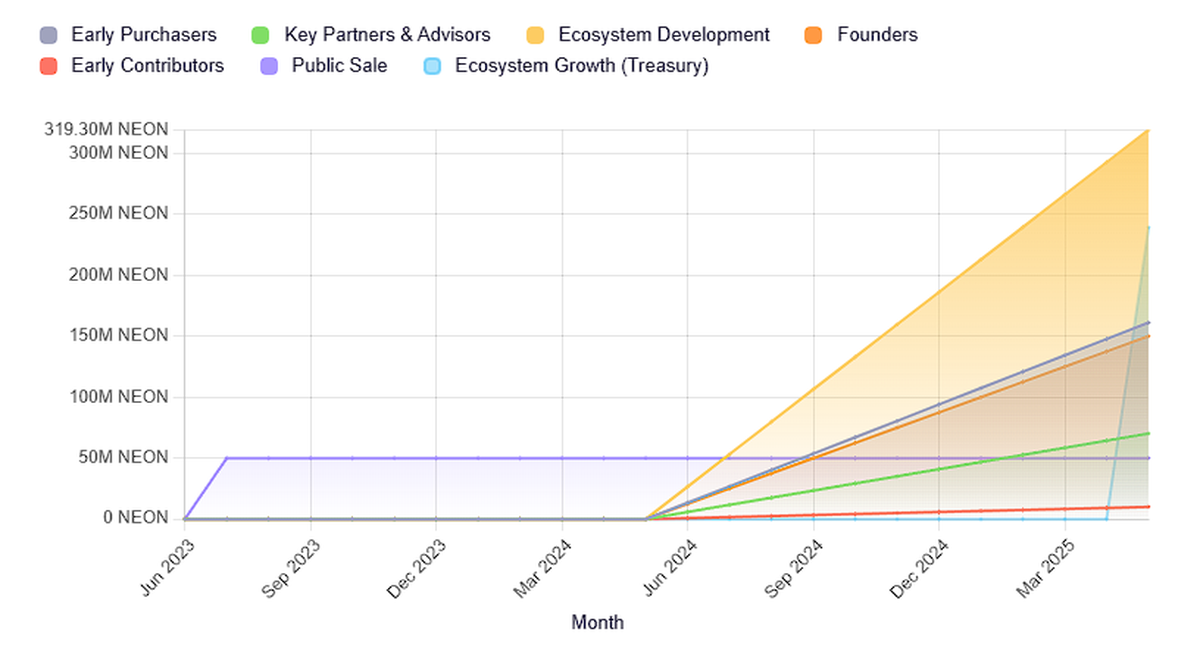
Task: Click the blue Ecosystem Growth (Treasury) swatch
Action: (x=432, y=66)
